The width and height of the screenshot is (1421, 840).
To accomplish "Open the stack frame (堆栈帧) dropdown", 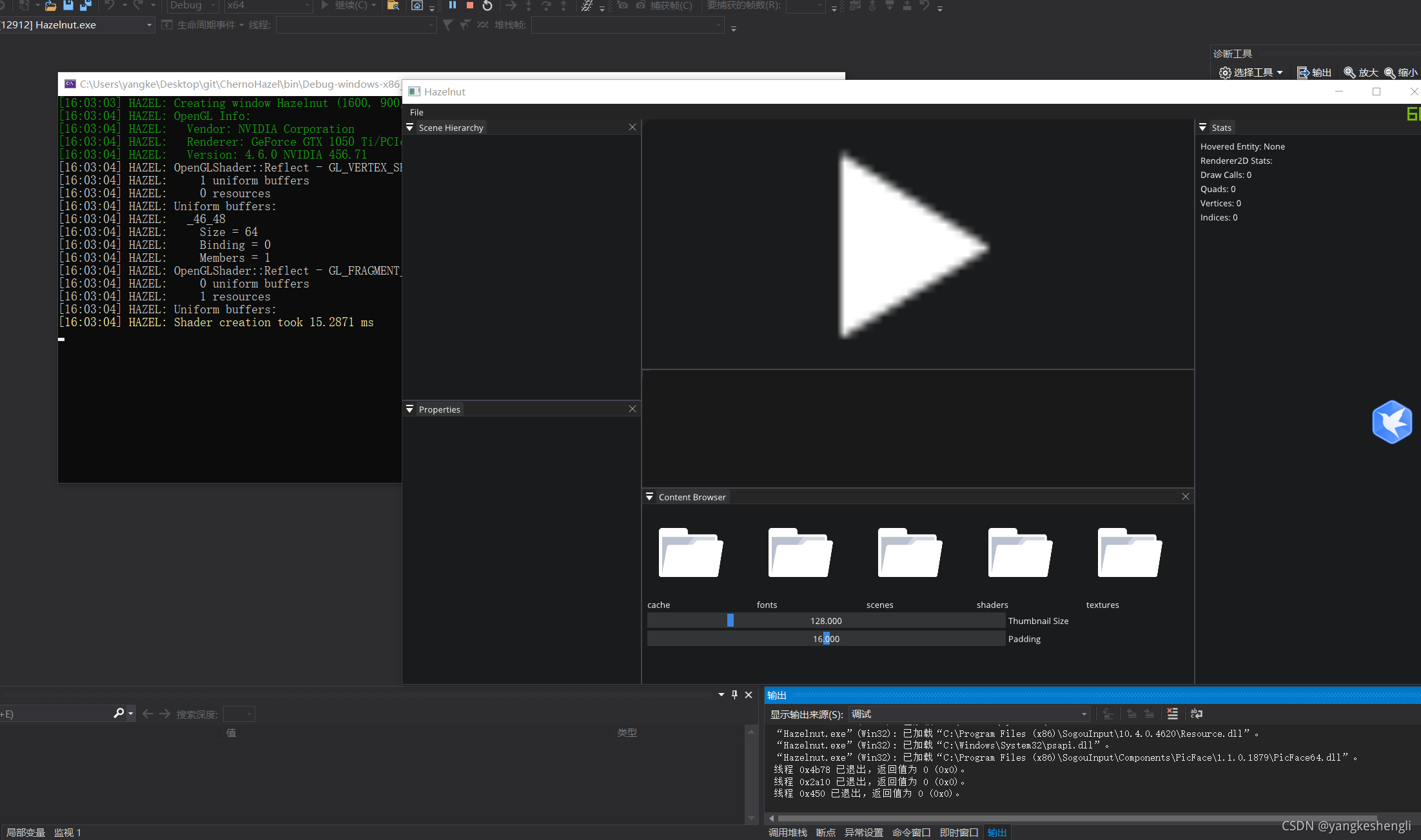I will tap(627, 24).
